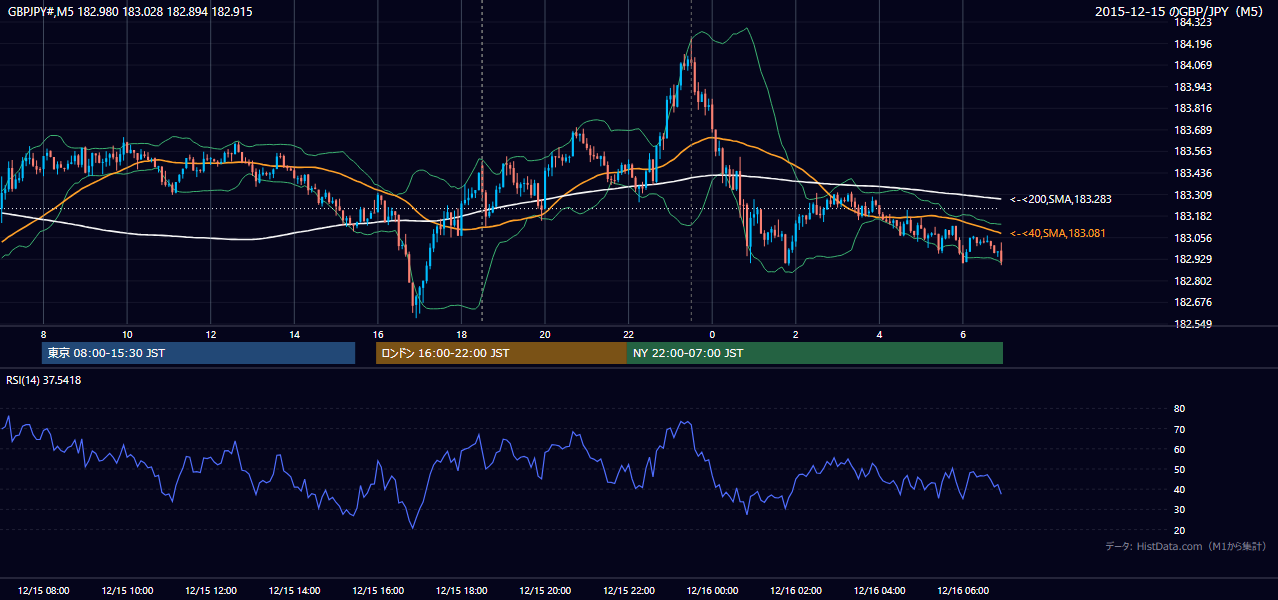1278x600 pixels.
Task: Click the 40 SMA 183.081 label
Action: pyautogui.click(x=1059, y=233)
